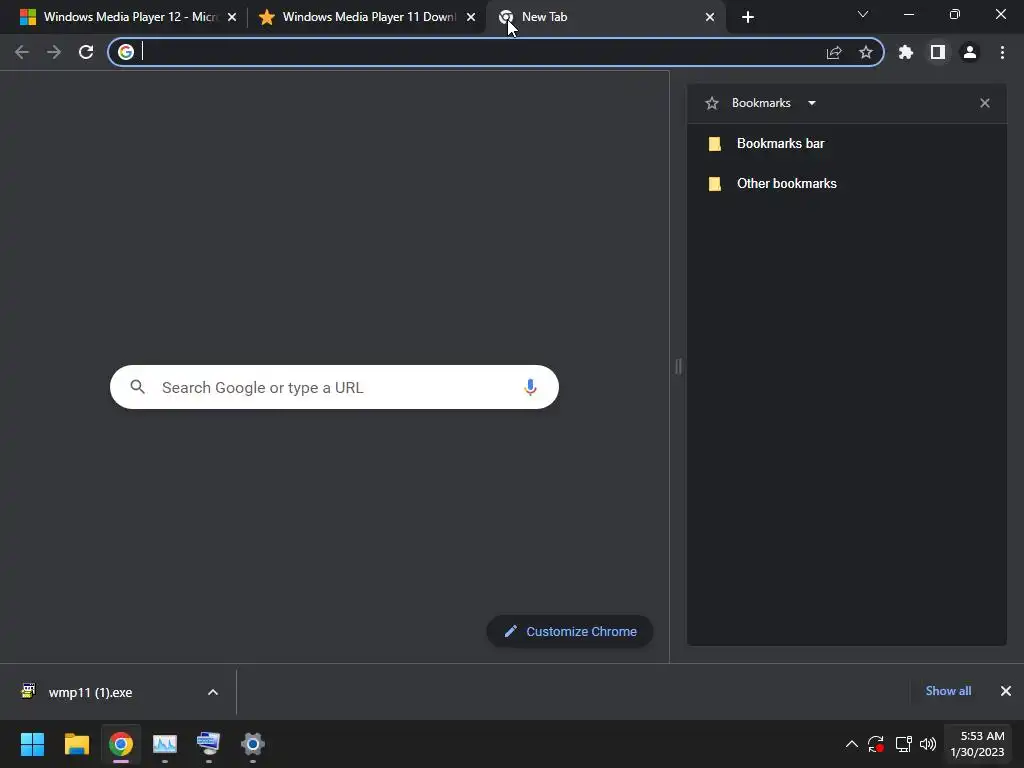
Task: Click the Bookmarks bar folder icon
Action: pyautogui.click(x=715, y=144)
